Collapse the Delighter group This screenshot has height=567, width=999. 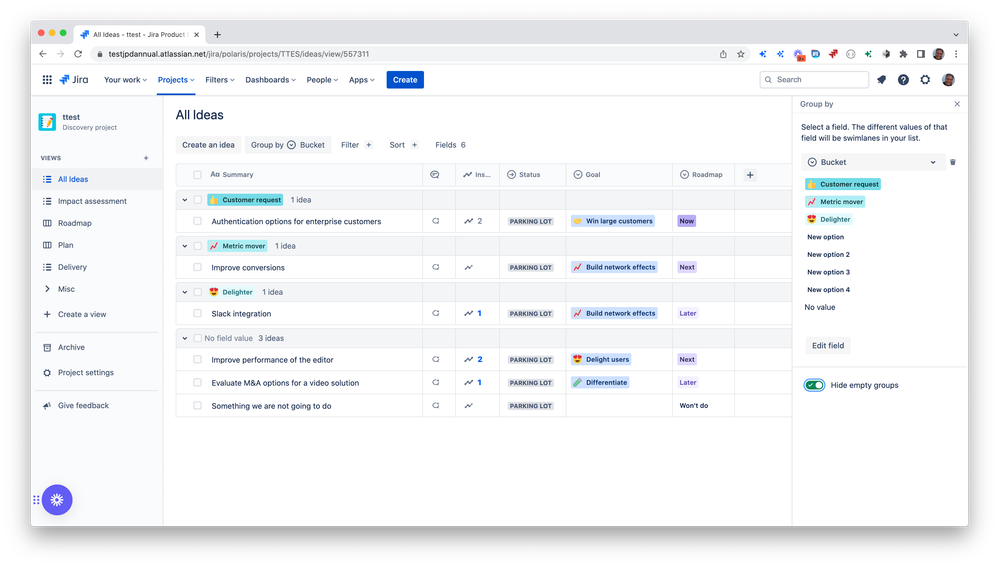click(185, 292)
